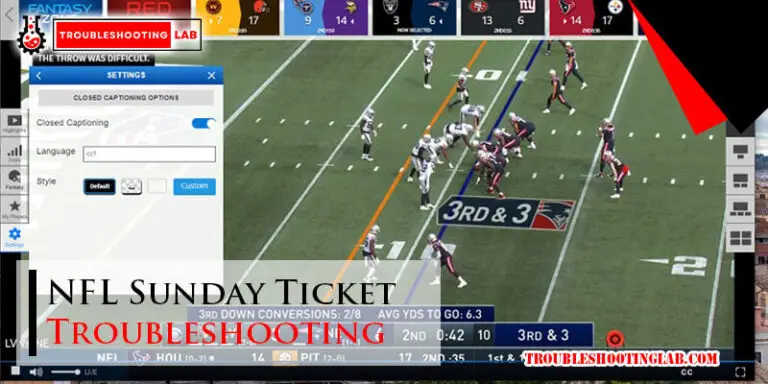
Task: Switch to three-screen layout view
Action: click(x=740, y=209)
